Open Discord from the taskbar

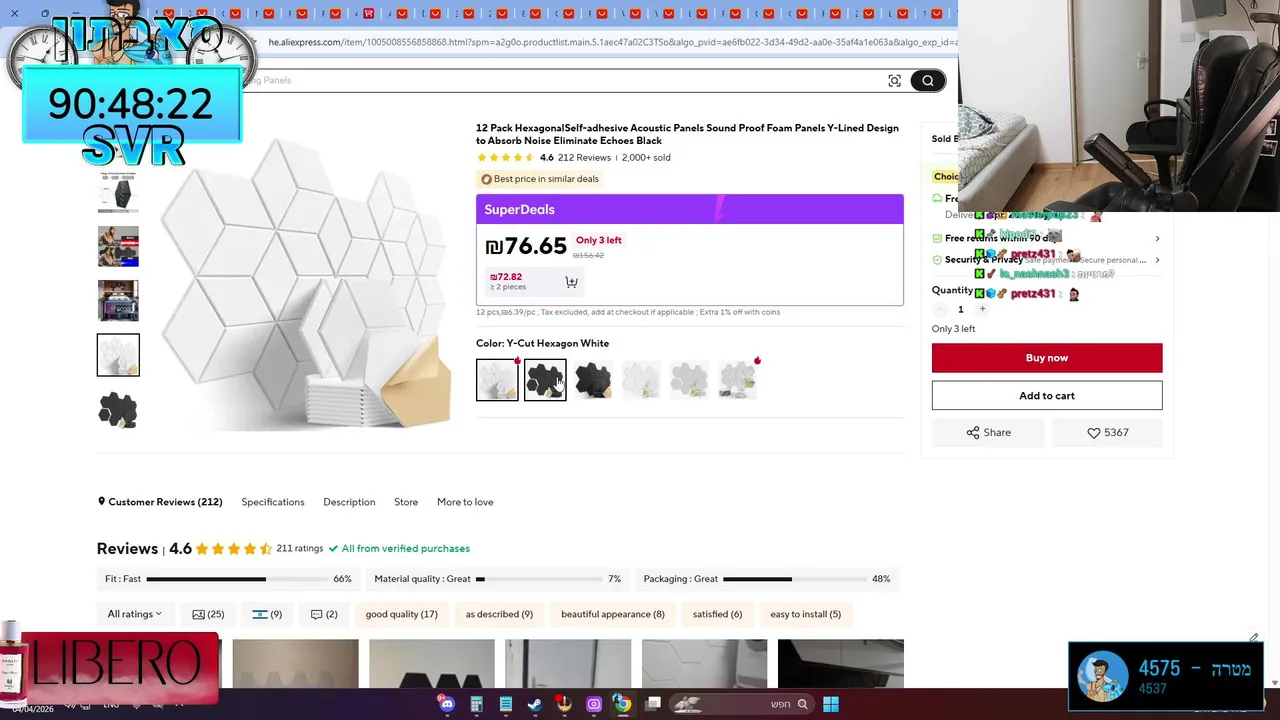click(x=447, y=704)
